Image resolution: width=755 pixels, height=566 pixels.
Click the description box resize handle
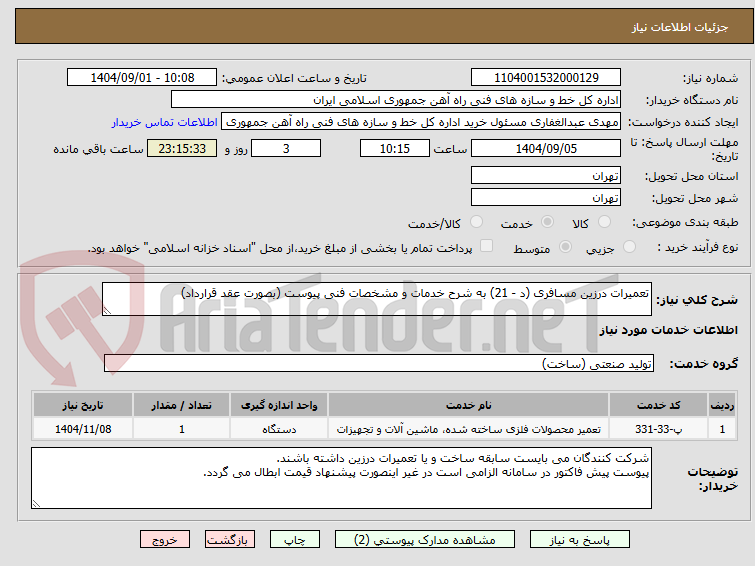pyautogui.click(x=107, y=311)
